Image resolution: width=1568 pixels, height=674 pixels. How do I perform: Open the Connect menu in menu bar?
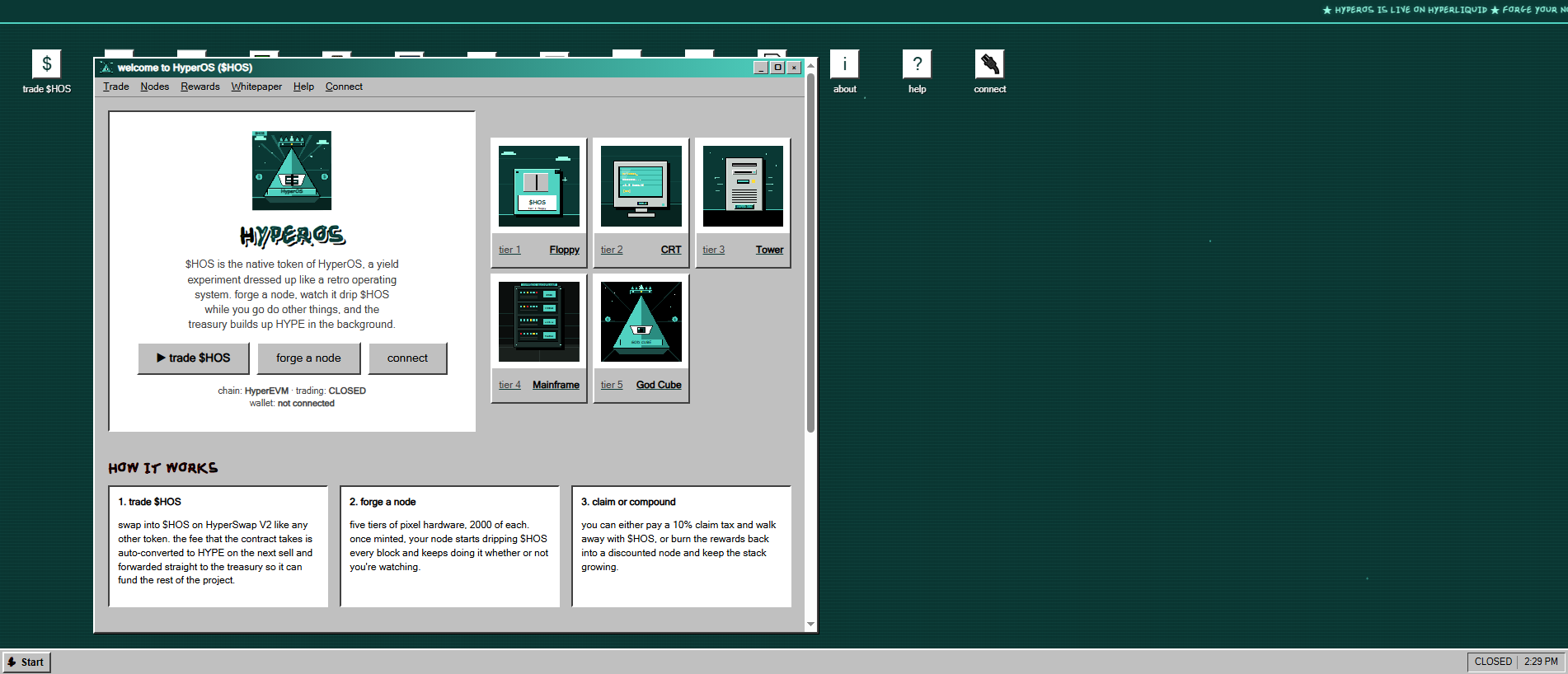[344, 87]
